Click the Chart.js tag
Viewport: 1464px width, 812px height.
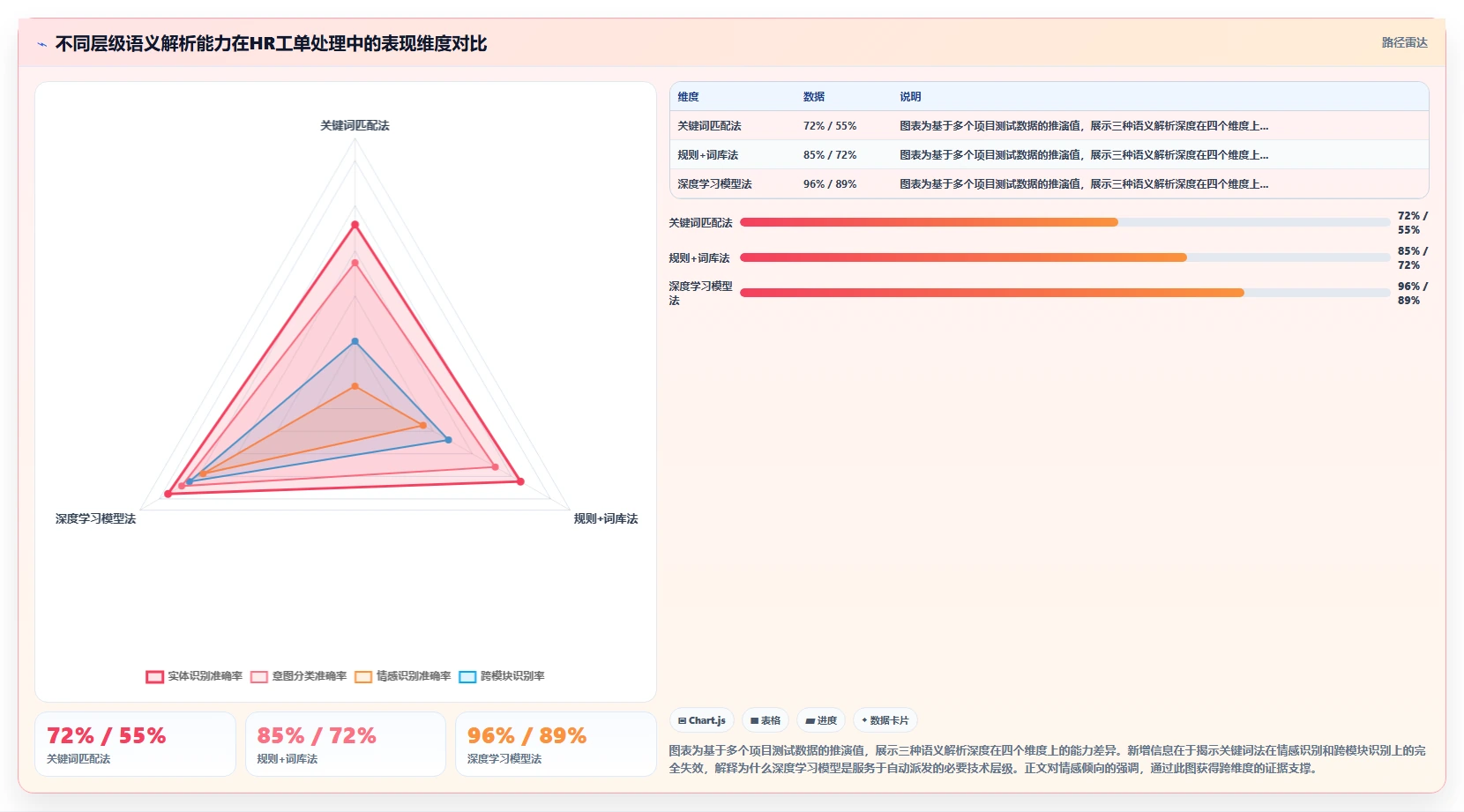point(702,720)
